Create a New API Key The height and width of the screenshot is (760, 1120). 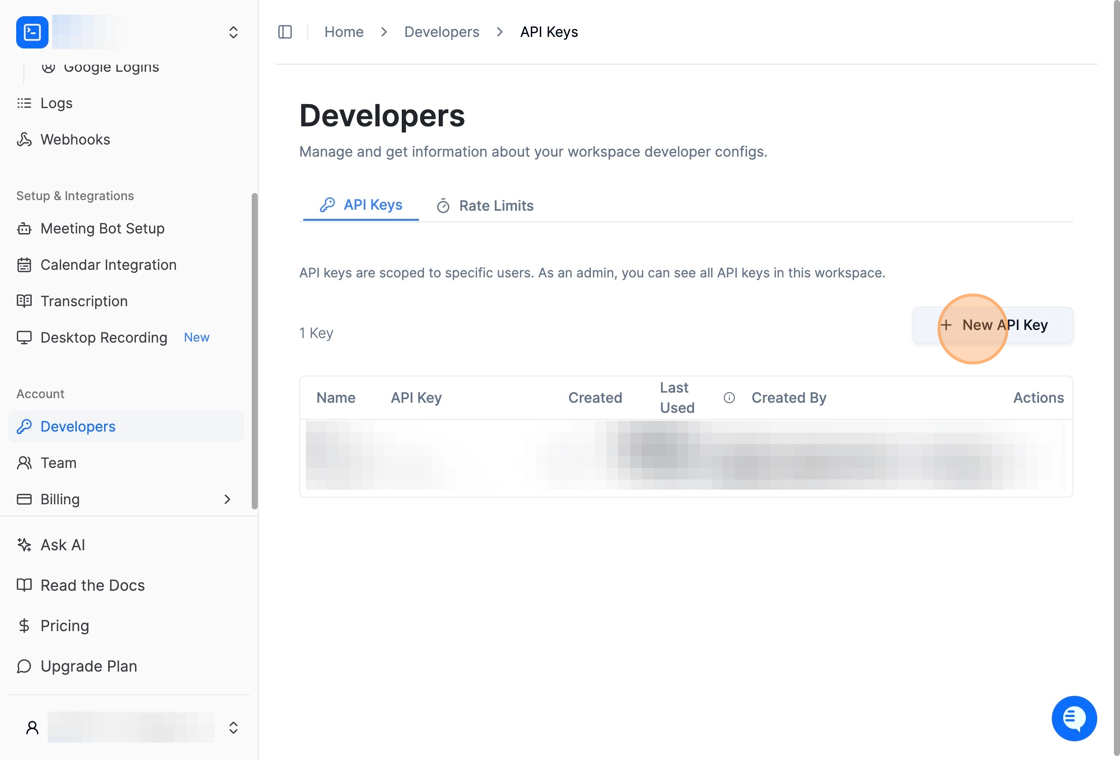click(x=993, y=325)
